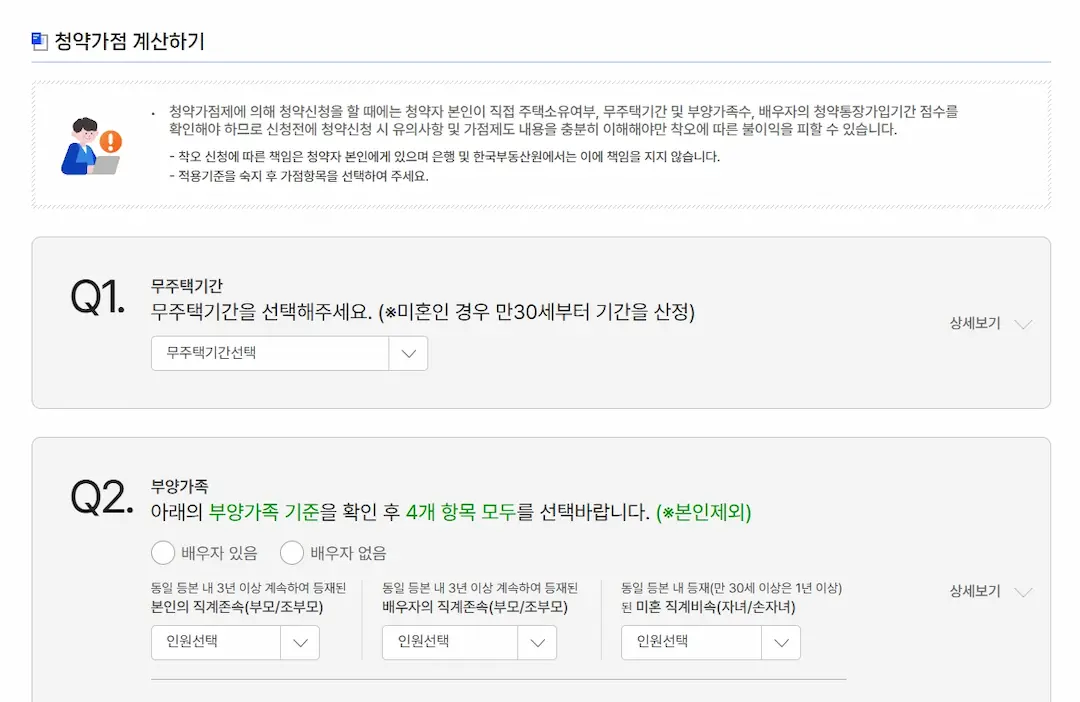The width and height of the screenshot is (1080, 702).
Task: Click the arrow of 미혼 직계비속 인원선택
Action: (781, 643)
